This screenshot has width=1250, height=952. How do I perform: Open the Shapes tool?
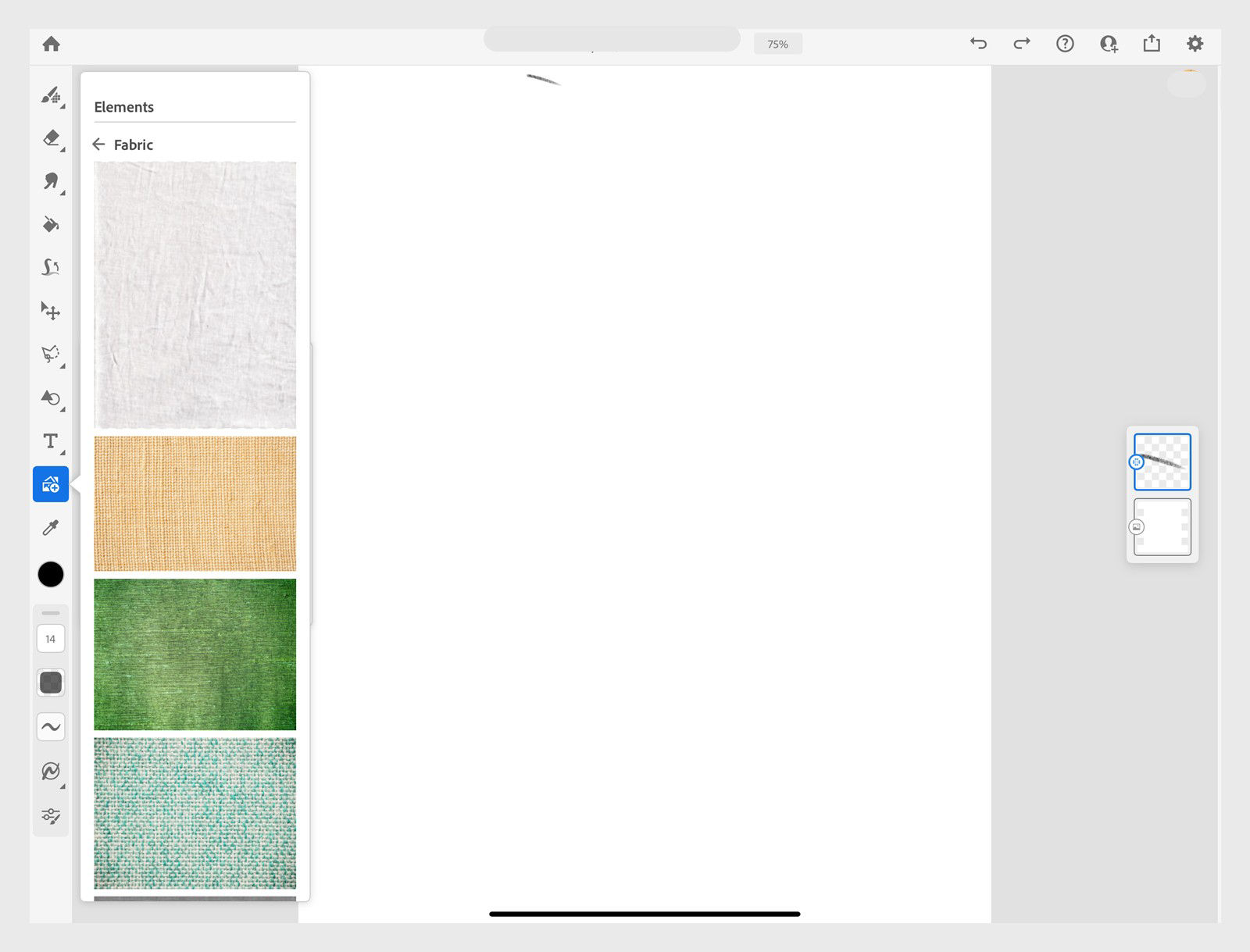click(x=50, y=399)
